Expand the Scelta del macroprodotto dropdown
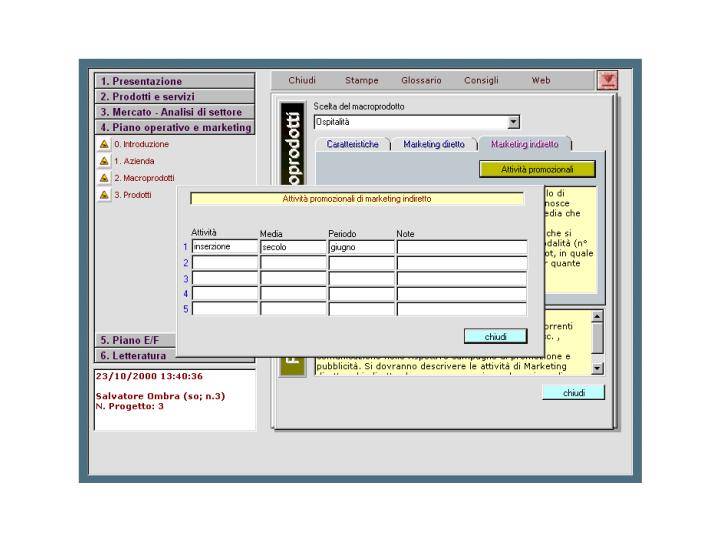 513,122
